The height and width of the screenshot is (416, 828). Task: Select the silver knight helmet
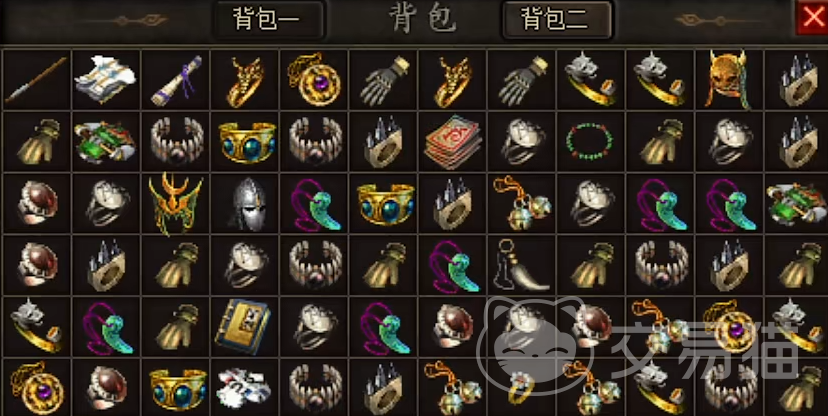[x=244, y=203]
